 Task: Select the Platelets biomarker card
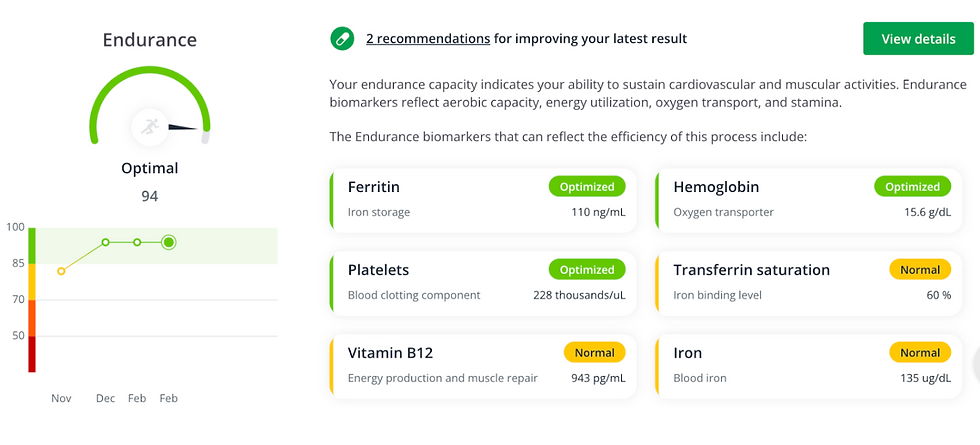click(x=483, y=283)
